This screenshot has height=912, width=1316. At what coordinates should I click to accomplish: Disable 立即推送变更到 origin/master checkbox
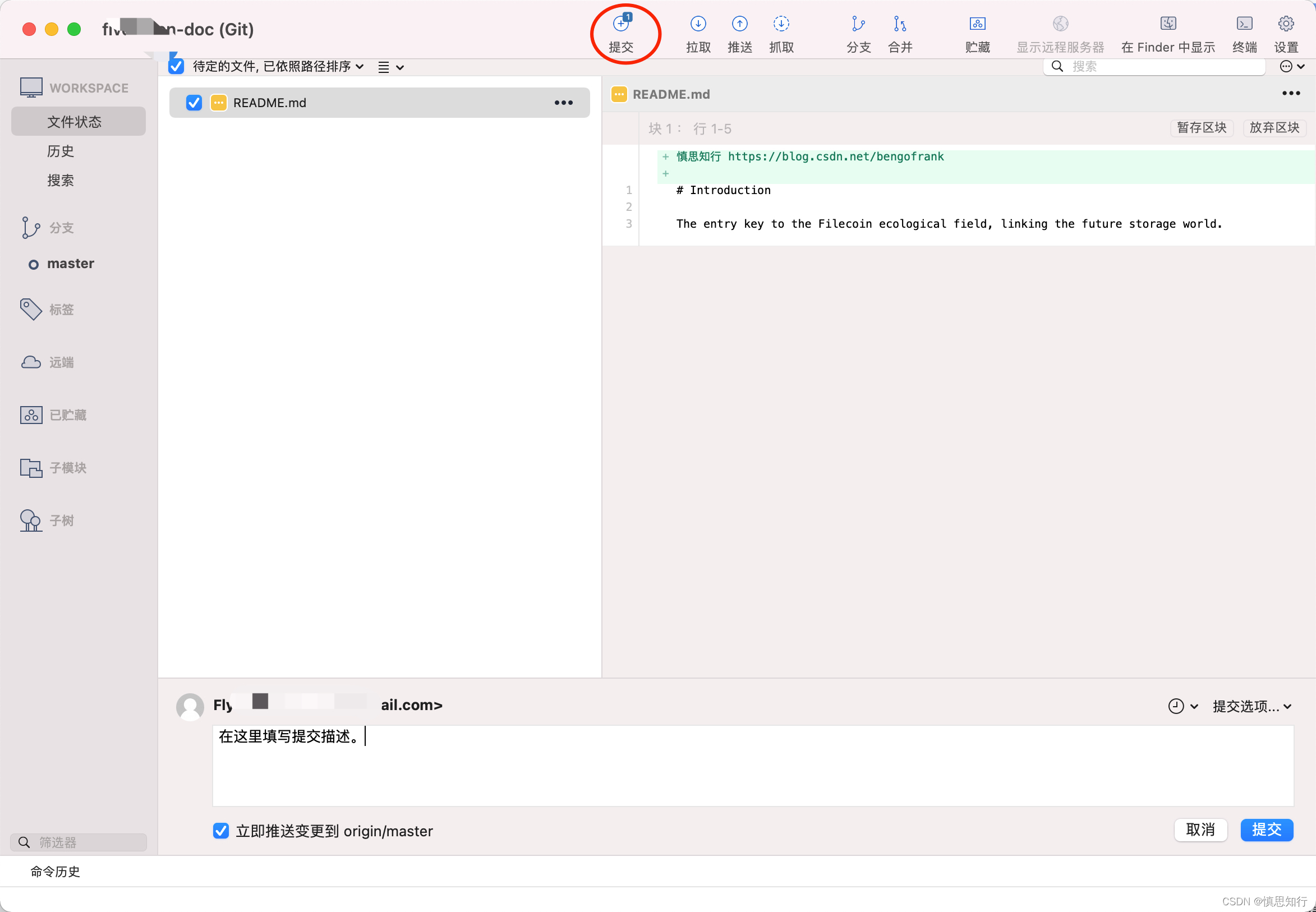pyautogui.click(x=220, y=830)
